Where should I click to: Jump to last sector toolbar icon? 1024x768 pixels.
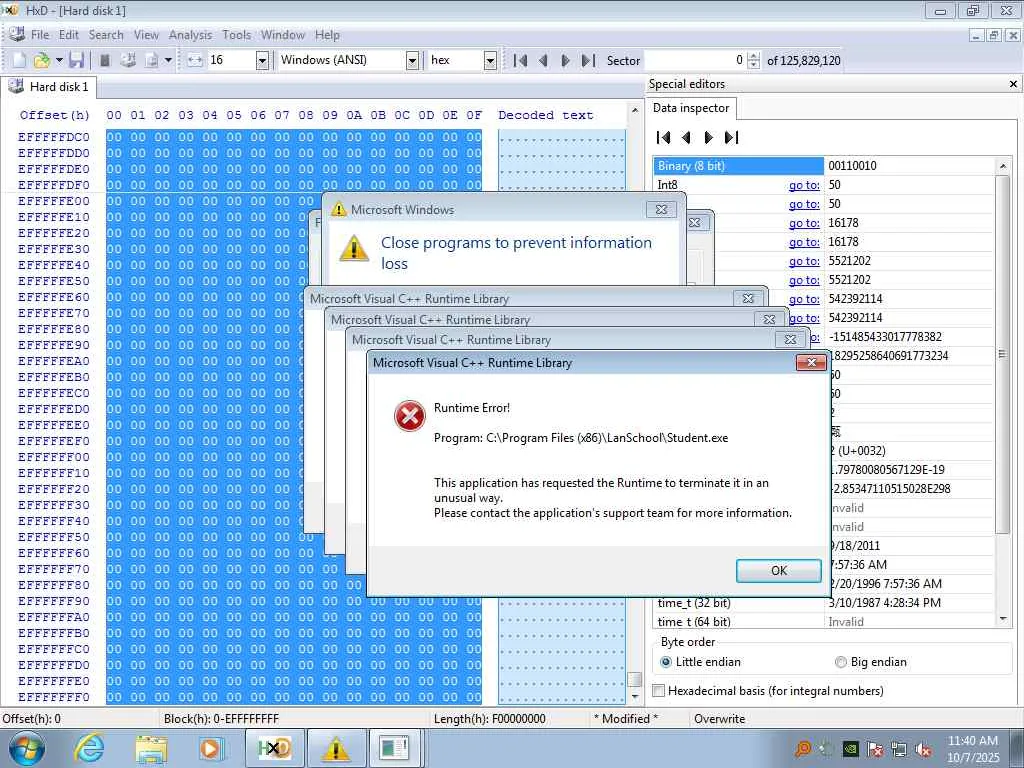(x=588, y=60)
